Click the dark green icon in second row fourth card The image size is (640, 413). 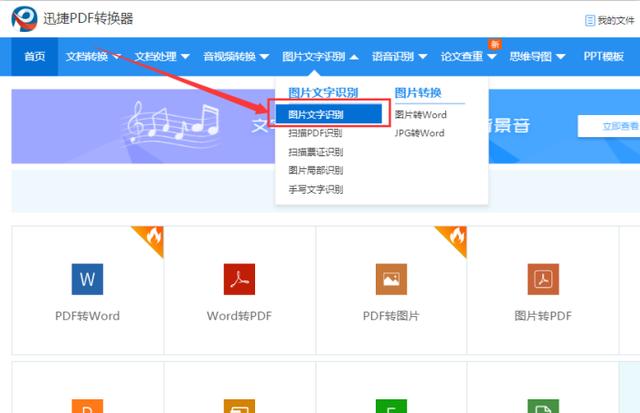(x=543, y=406)
